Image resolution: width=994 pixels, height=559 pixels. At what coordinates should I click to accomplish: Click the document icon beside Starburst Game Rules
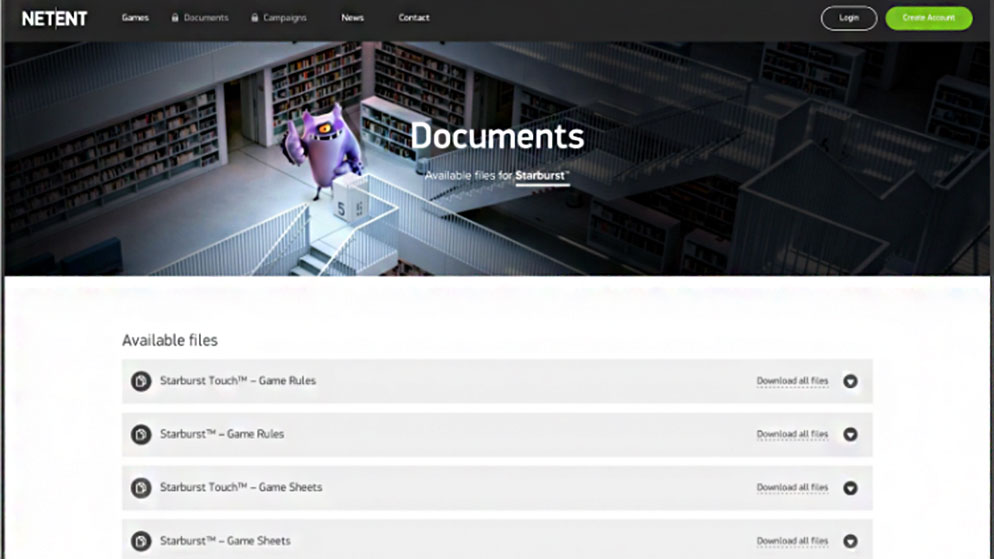click(x=141, y=434)
